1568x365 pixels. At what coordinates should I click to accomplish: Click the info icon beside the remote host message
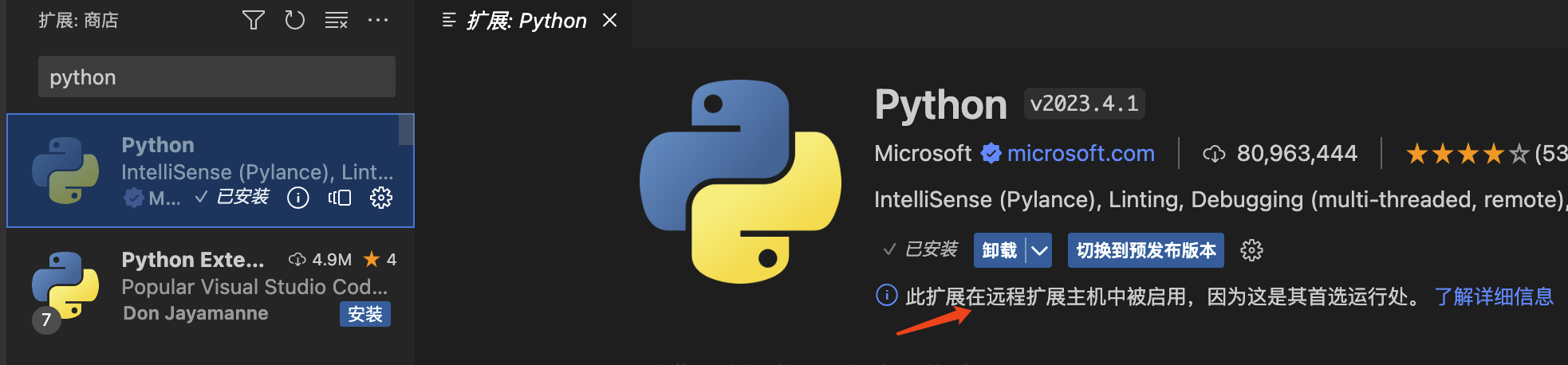click(x=886, y=296)
